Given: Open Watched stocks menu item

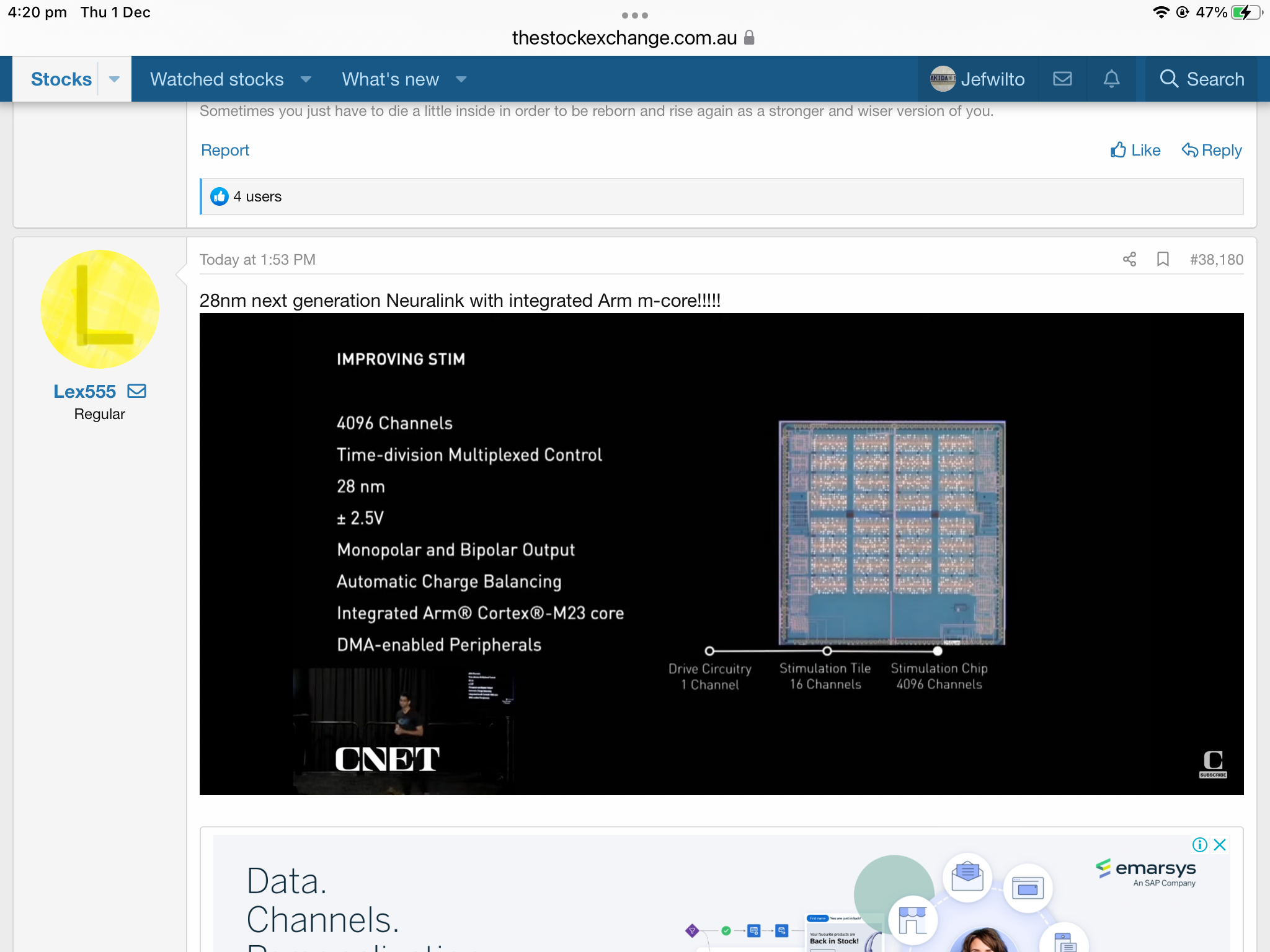Looking at the screenshot, I should pyautogui.click(x=216, y=79).
